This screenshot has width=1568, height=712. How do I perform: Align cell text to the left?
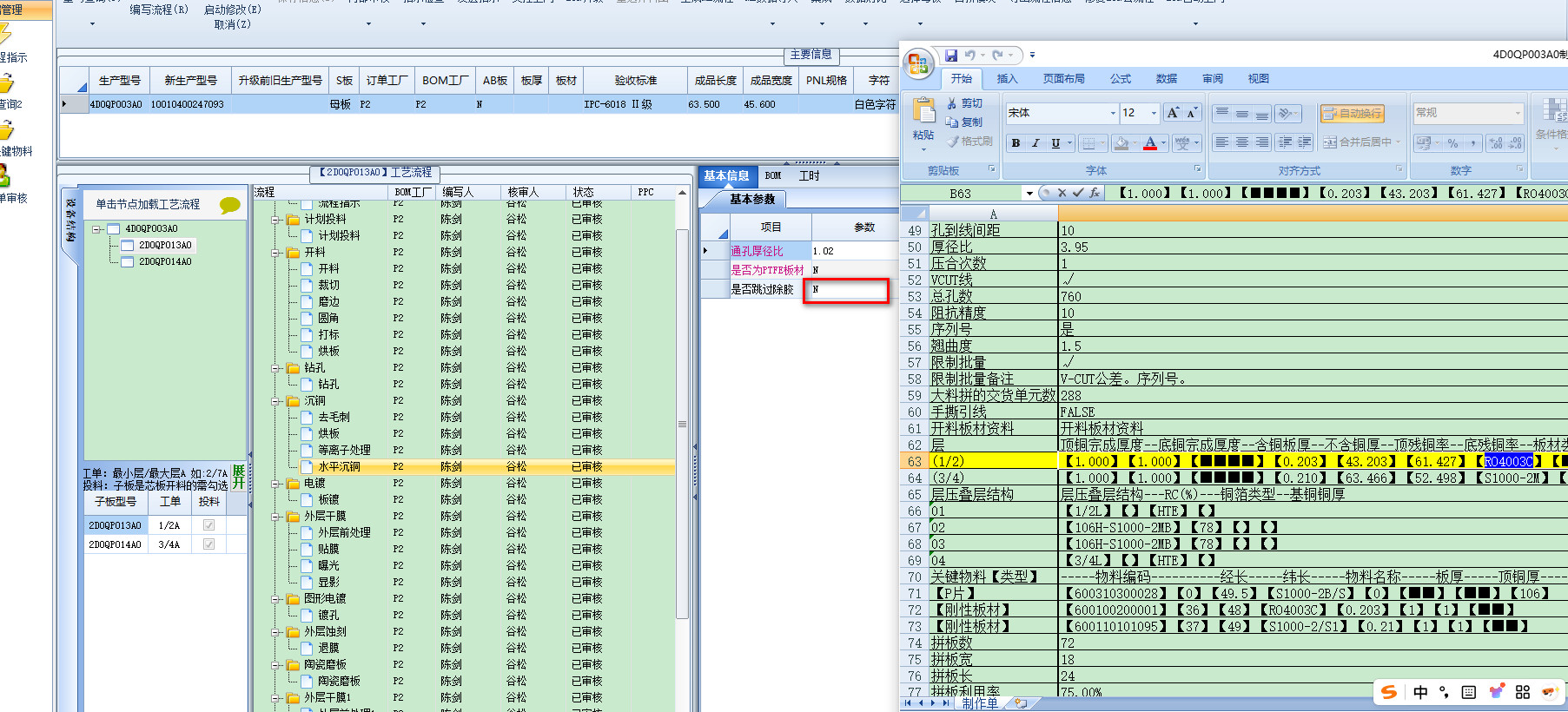1222,142
